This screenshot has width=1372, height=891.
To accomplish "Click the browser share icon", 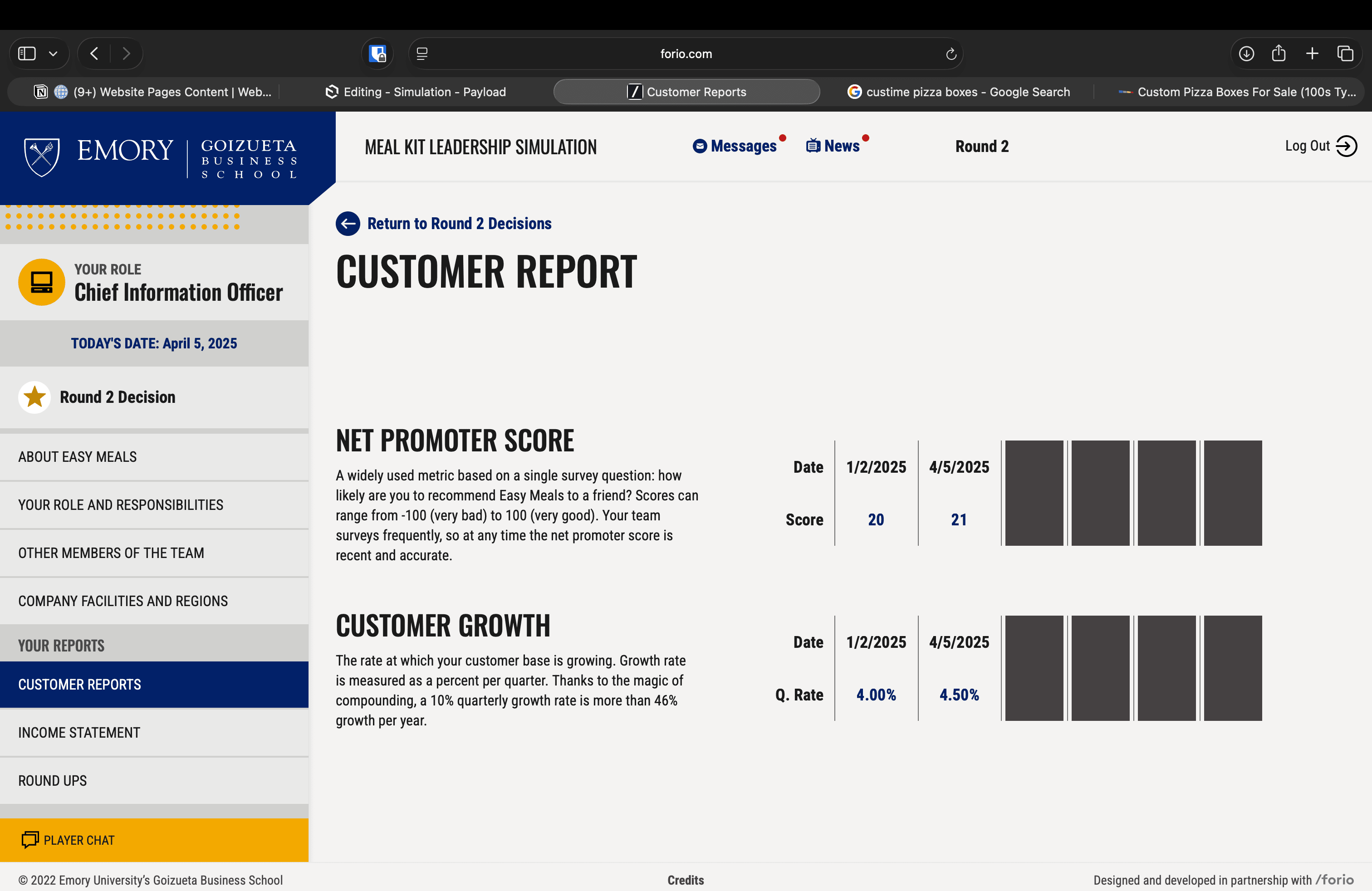I will point(1279,54).
